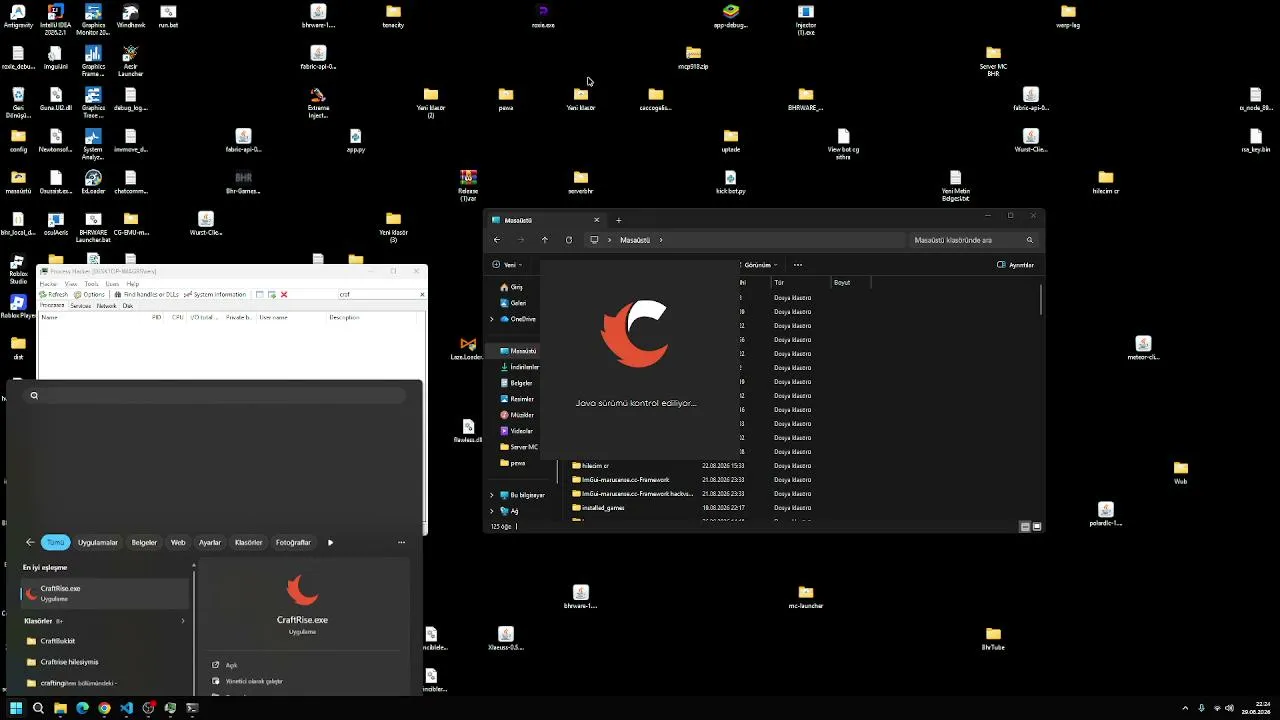Expand the Ağ tree node
Image resolution: width=1280 pixels, height=720 pixels.
click(x=492, y=511)
